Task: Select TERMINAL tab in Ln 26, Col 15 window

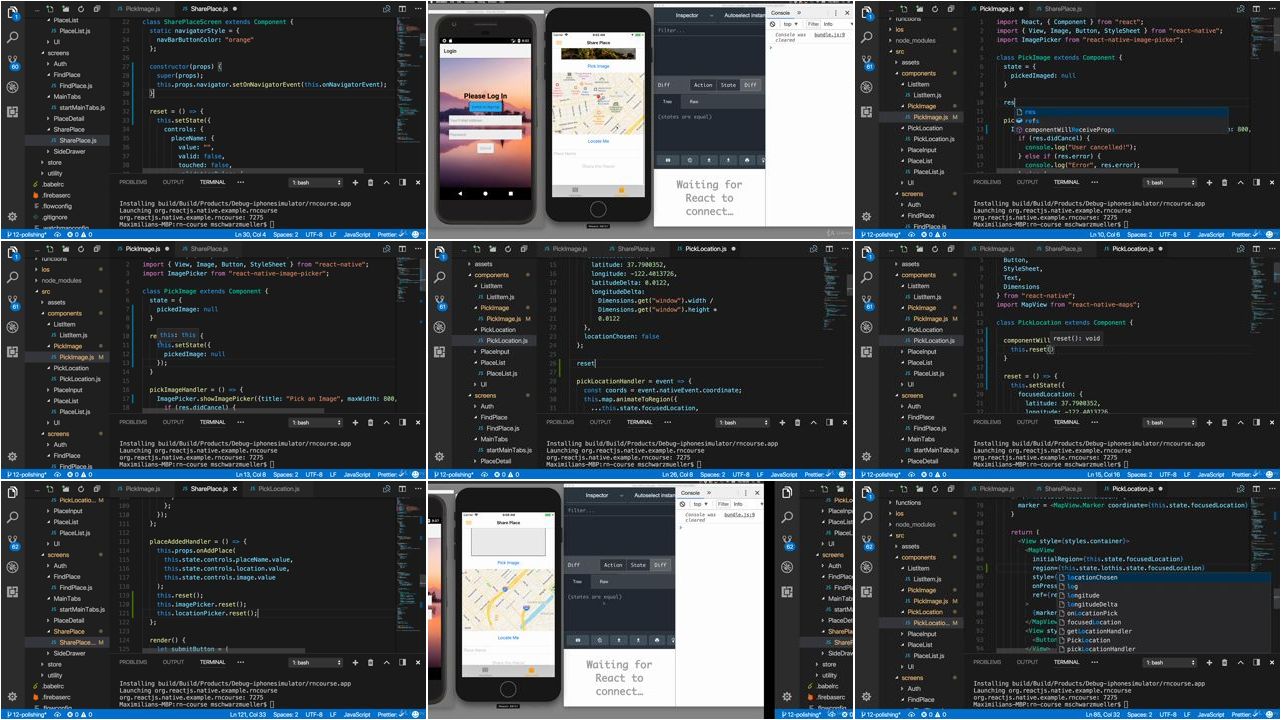Action: [1066, 422]
